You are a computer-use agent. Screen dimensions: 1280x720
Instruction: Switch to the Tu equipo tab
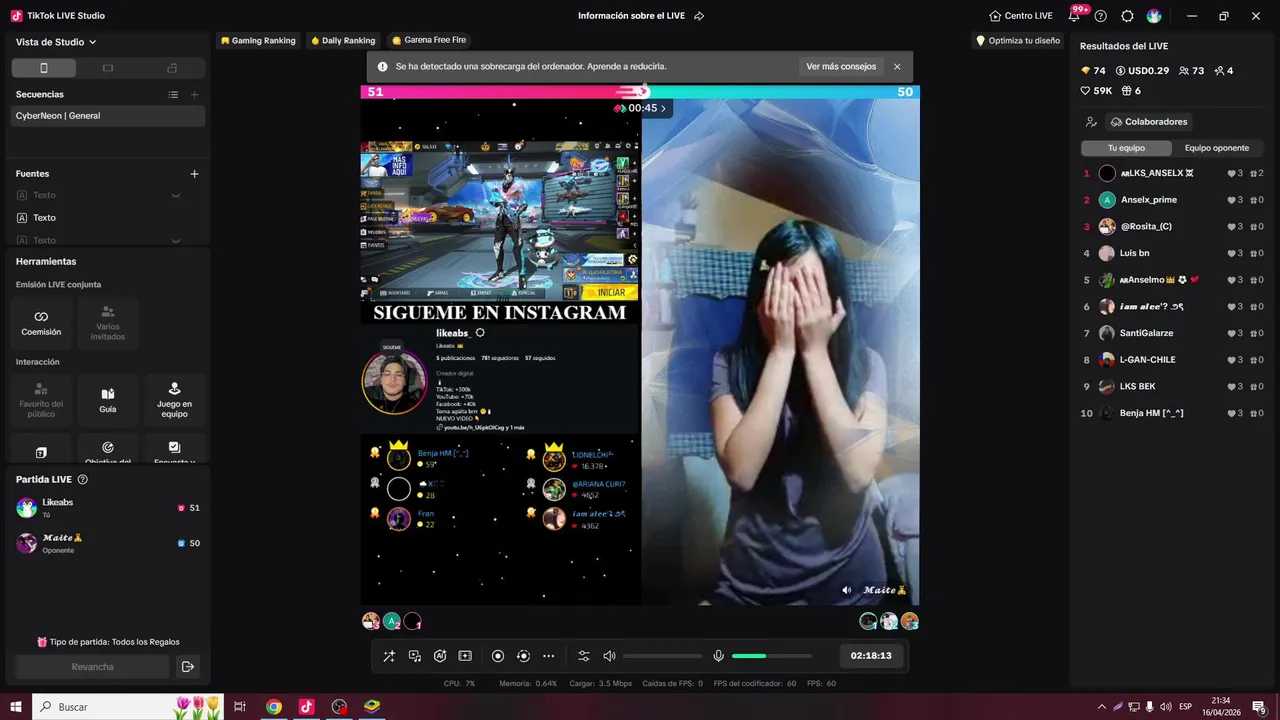tap(1126, 148)
